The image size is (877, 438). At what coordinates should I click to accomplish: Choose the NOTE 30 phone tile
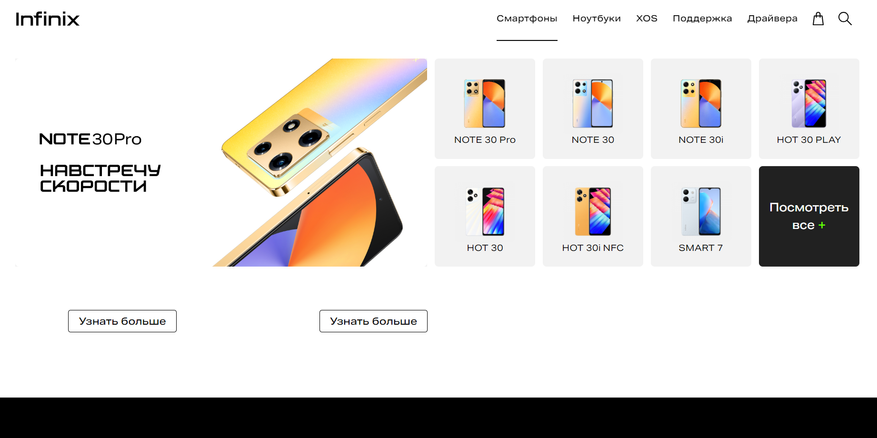coord(593,109)
